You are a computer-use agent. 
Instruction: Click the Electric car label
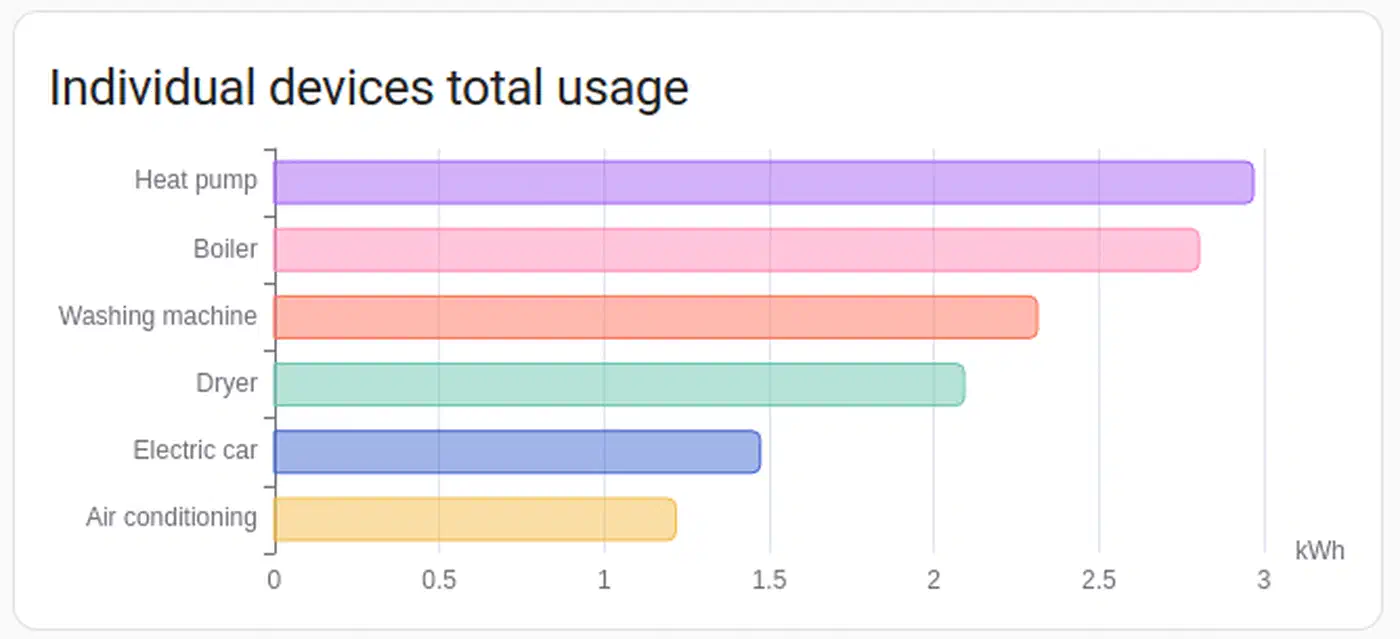coord(195,450)
